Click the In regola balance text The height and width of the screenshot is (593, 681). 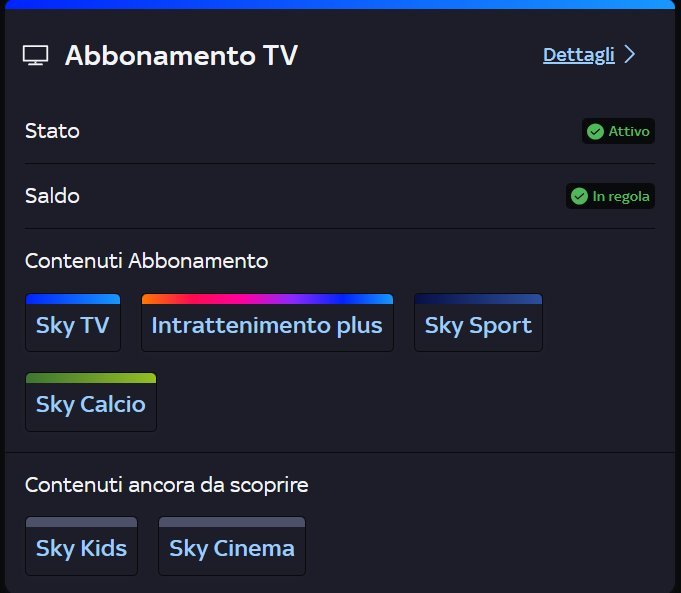pos(621,197)
